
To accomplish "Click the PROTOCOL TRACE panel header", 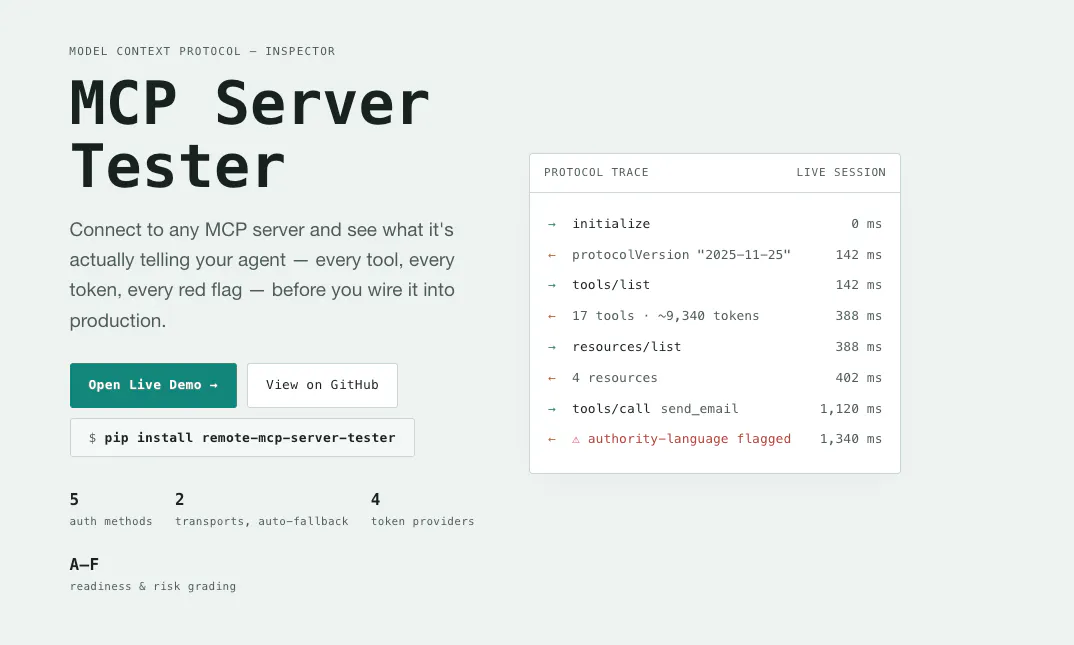I will point(596,173).
